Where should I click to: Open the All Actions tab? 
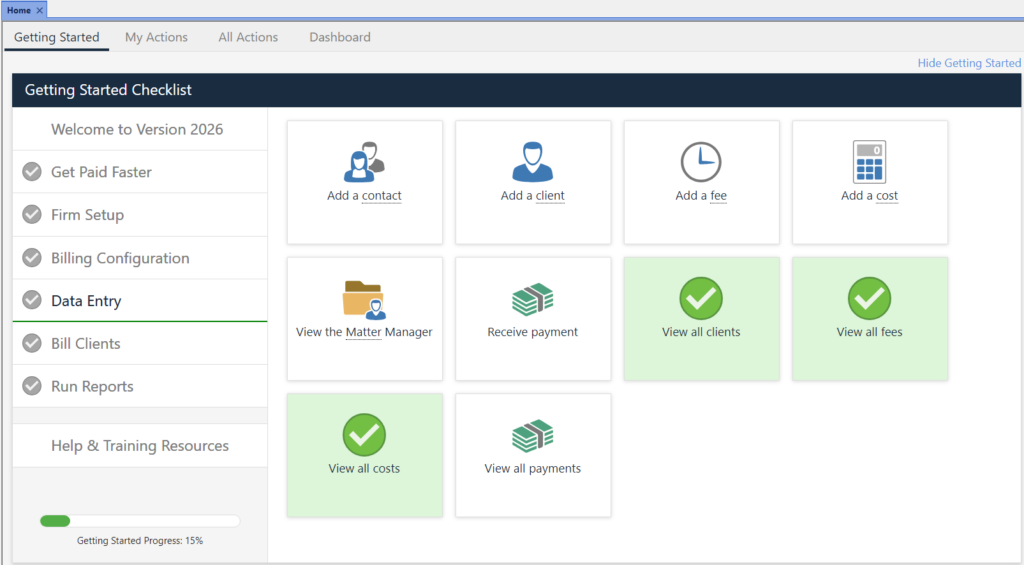click(x=248, y=37)
